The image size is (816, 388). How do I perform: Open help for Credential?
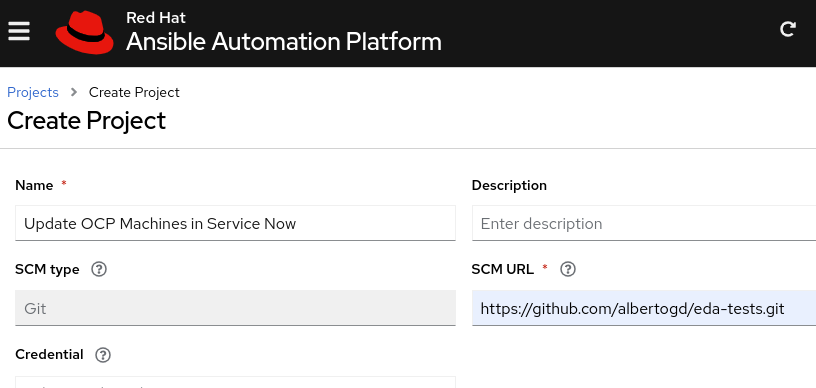103,355
